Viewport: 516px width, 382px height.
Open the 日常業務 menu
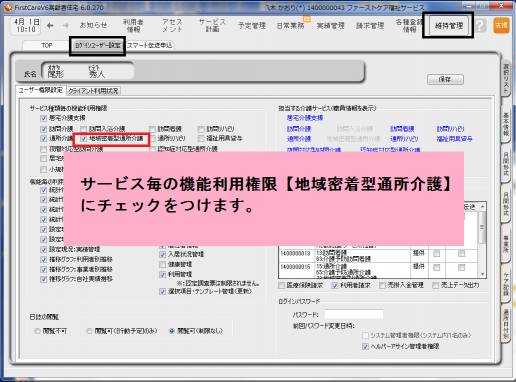tap(290, 26)
